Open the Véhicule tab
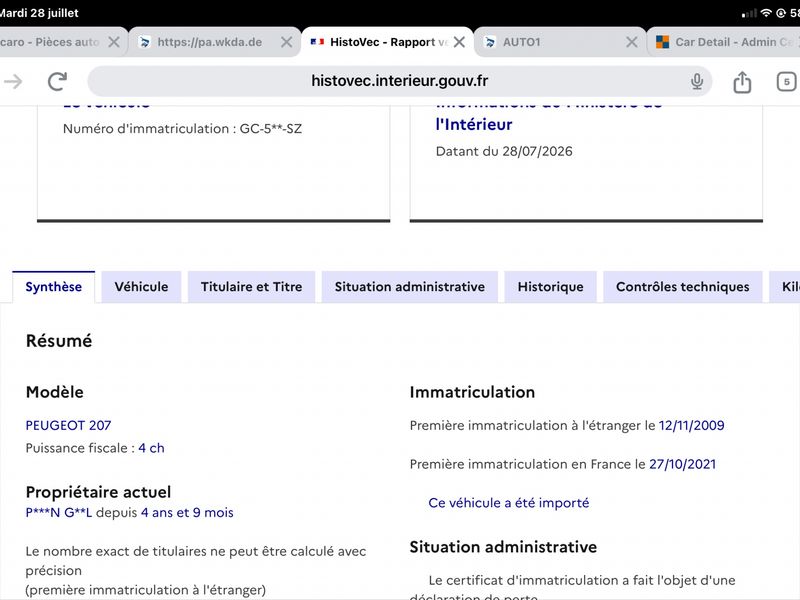Screen dimensions: 800x600 141,287
